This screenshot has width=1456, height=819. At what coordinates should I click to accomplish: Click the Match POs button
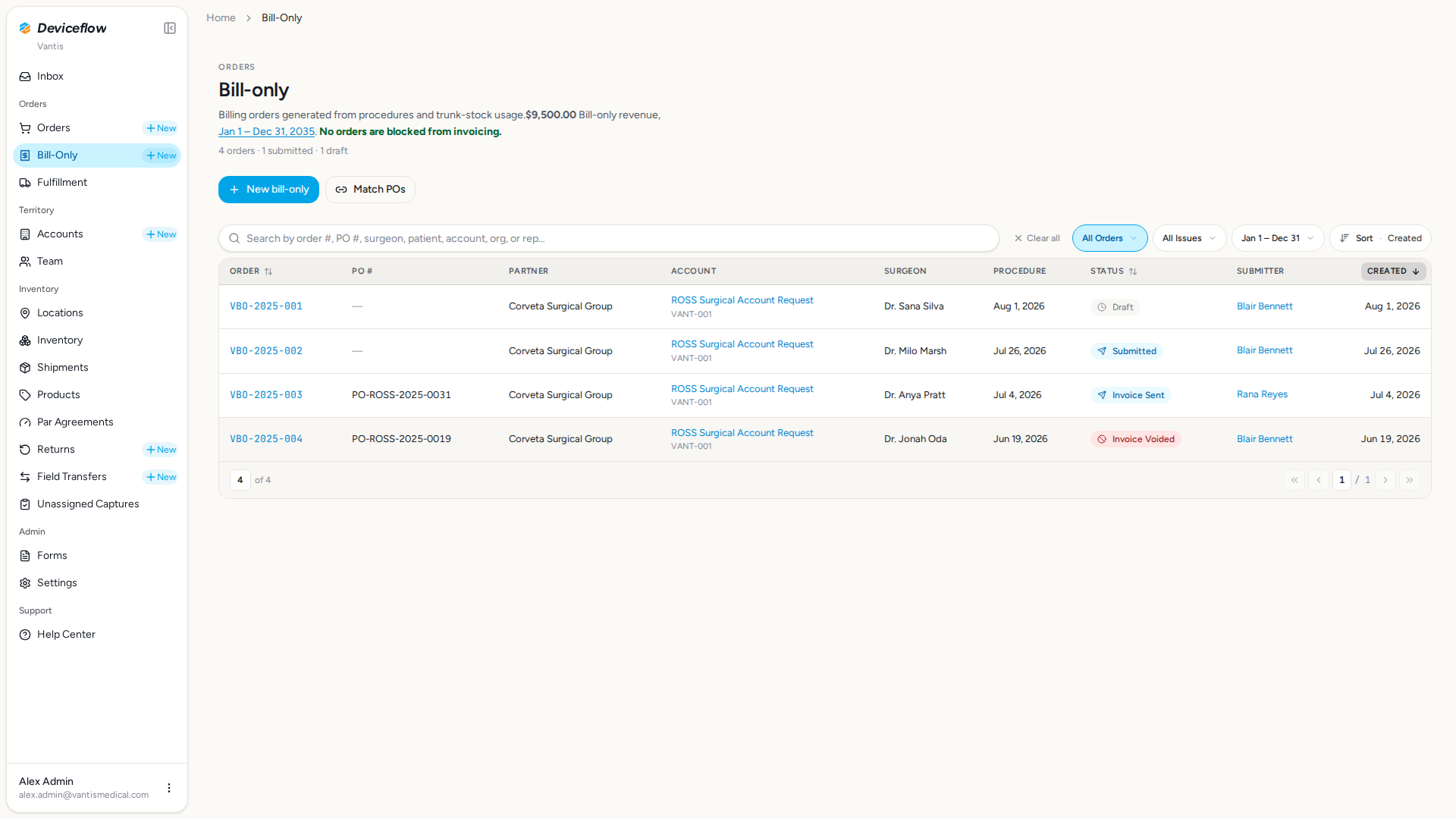370,190
